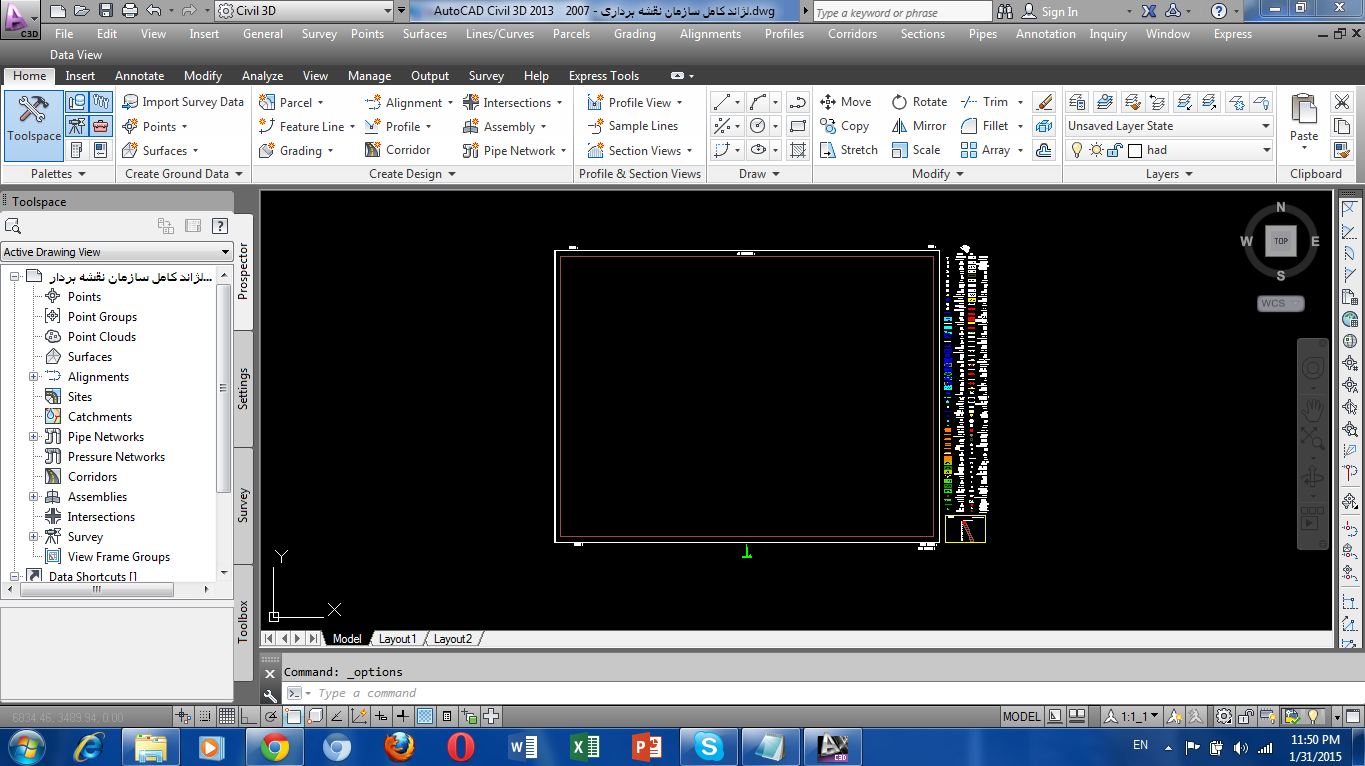
Task: Click the Cut icon in Clipboard panel
Action: coord(1342,102)
